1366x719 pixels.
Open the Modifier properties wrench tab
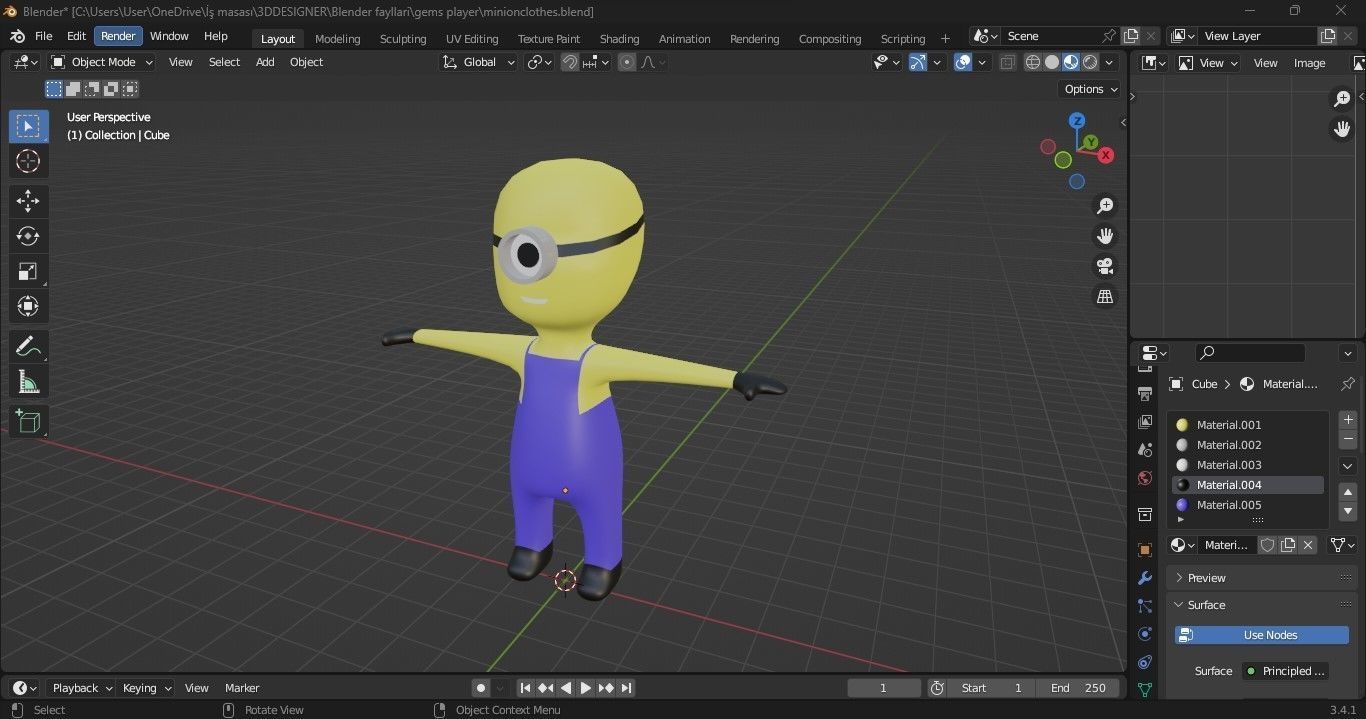pyautogui.click(x=1145, y=578)
